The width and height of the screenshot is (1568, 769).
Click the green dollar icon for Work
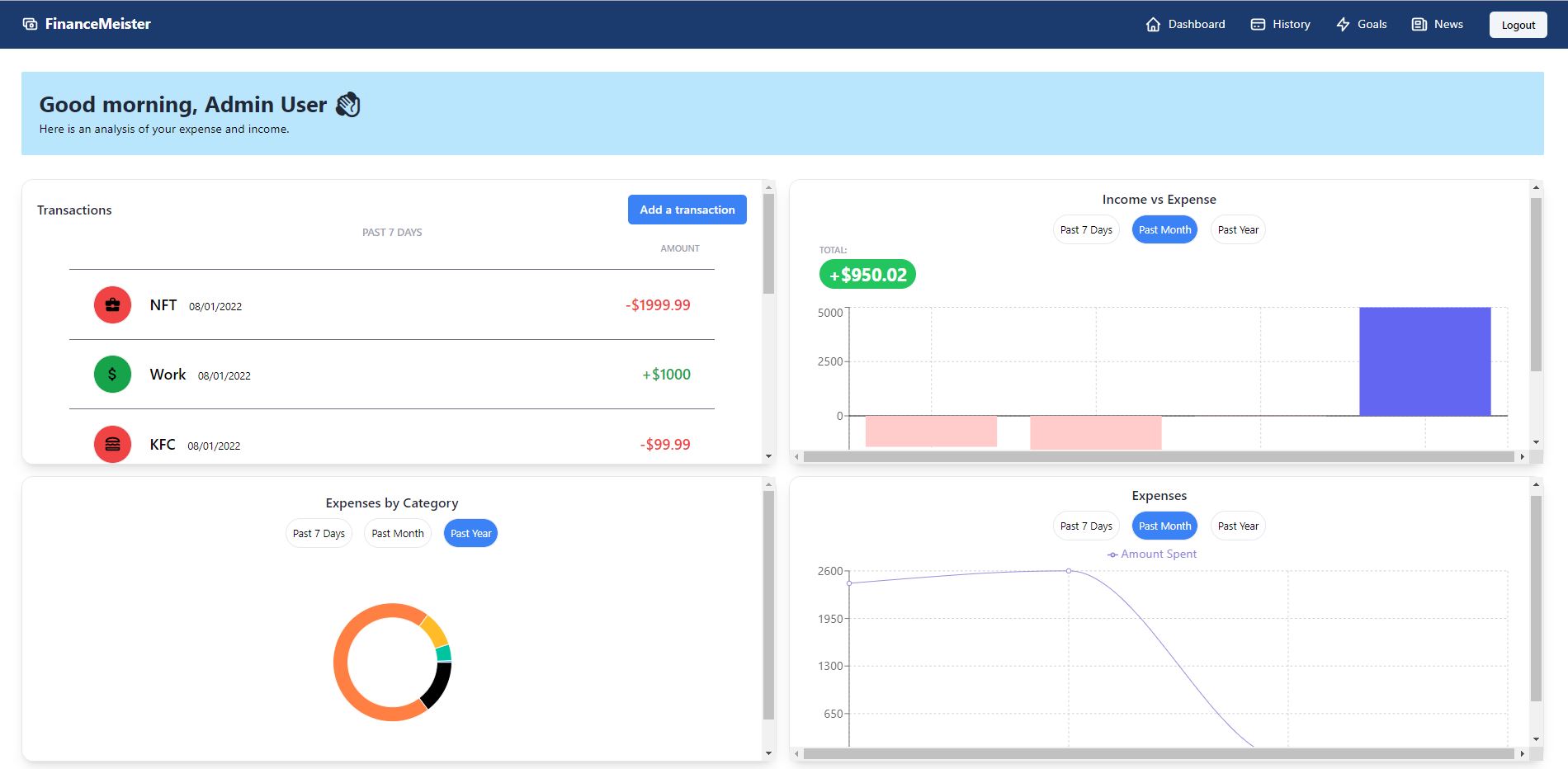pyautogui.click(x=112, y=374)
